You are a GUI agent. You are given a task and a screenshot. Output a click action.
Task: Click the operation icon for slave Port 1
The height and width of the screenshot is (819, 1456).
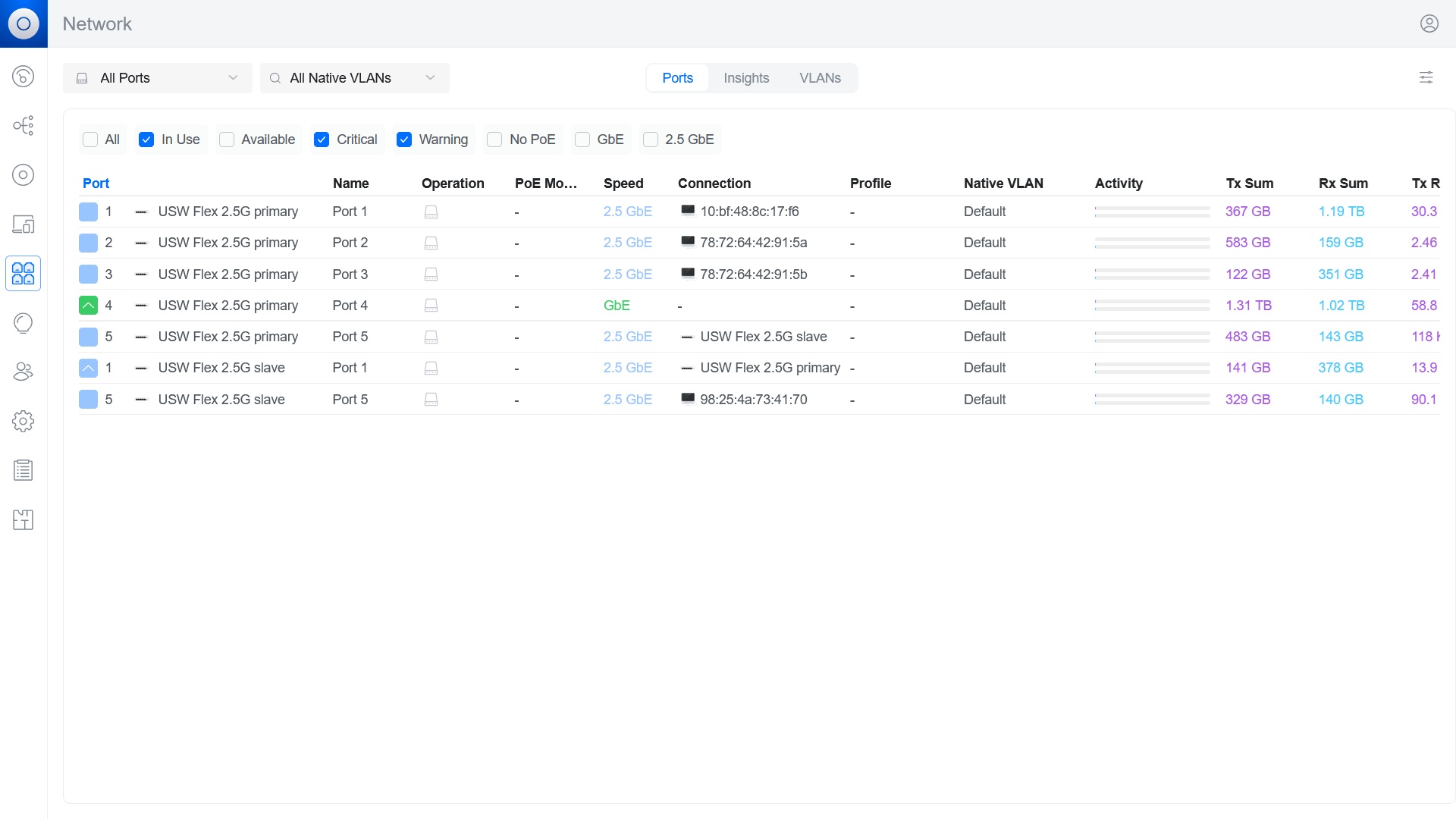[x=431, y=368]
